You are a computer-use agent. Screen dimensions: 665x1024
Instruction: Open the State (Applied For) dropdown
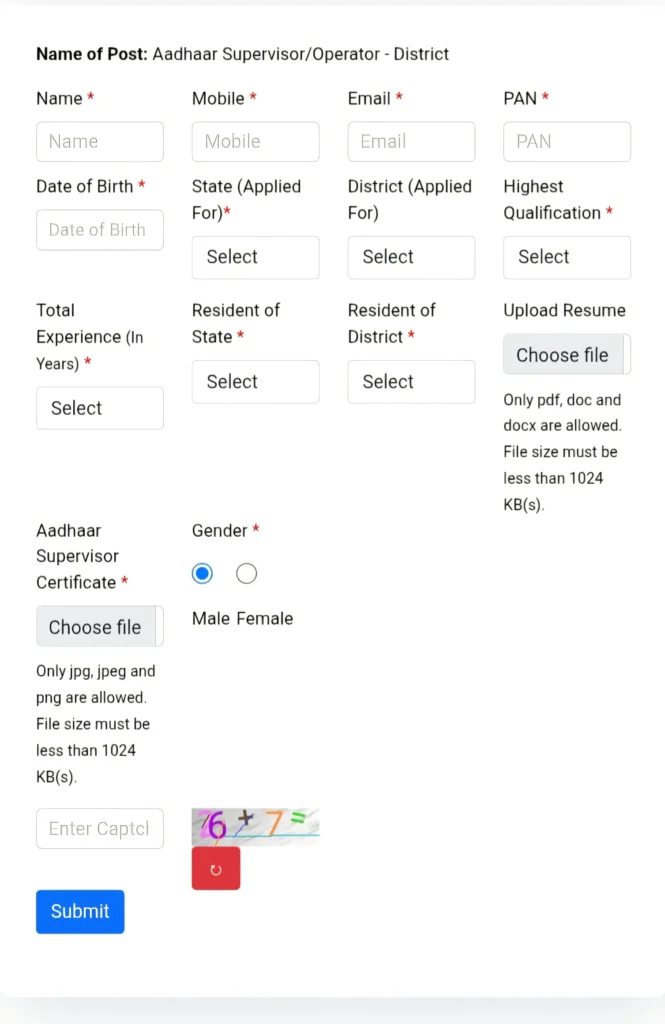[255, 257]
